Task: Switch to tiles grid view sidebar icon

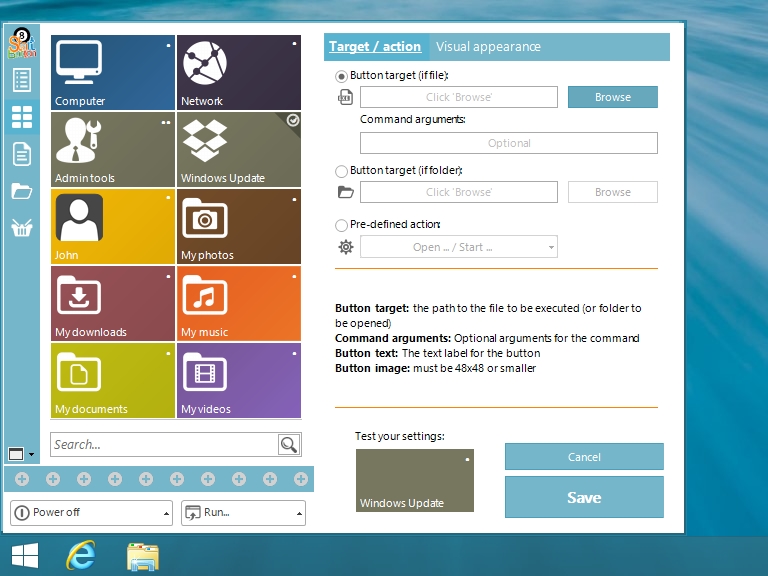Action: (22, 117)
